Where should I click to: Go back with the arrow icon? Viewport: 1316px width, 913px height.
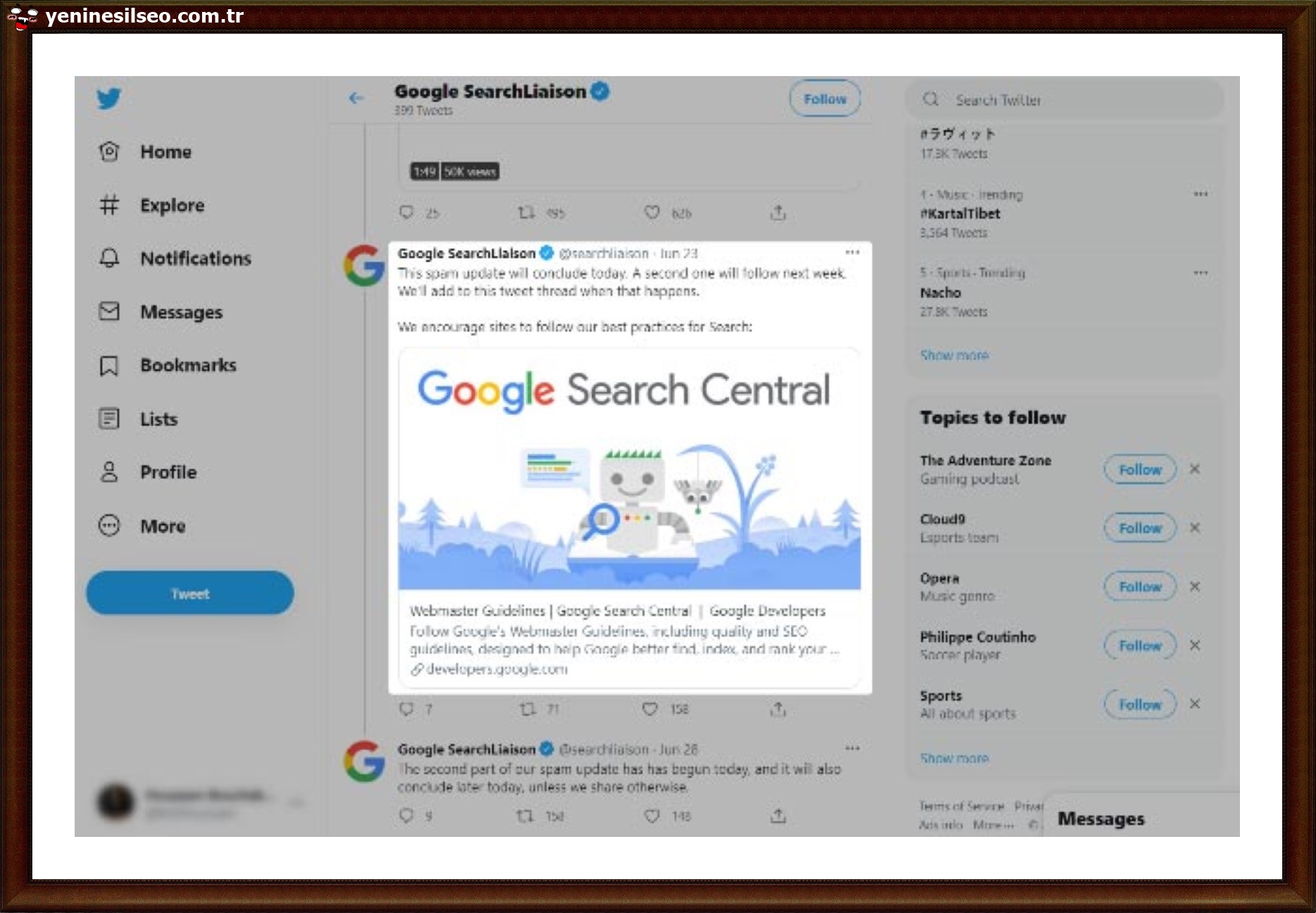[356, 98]
